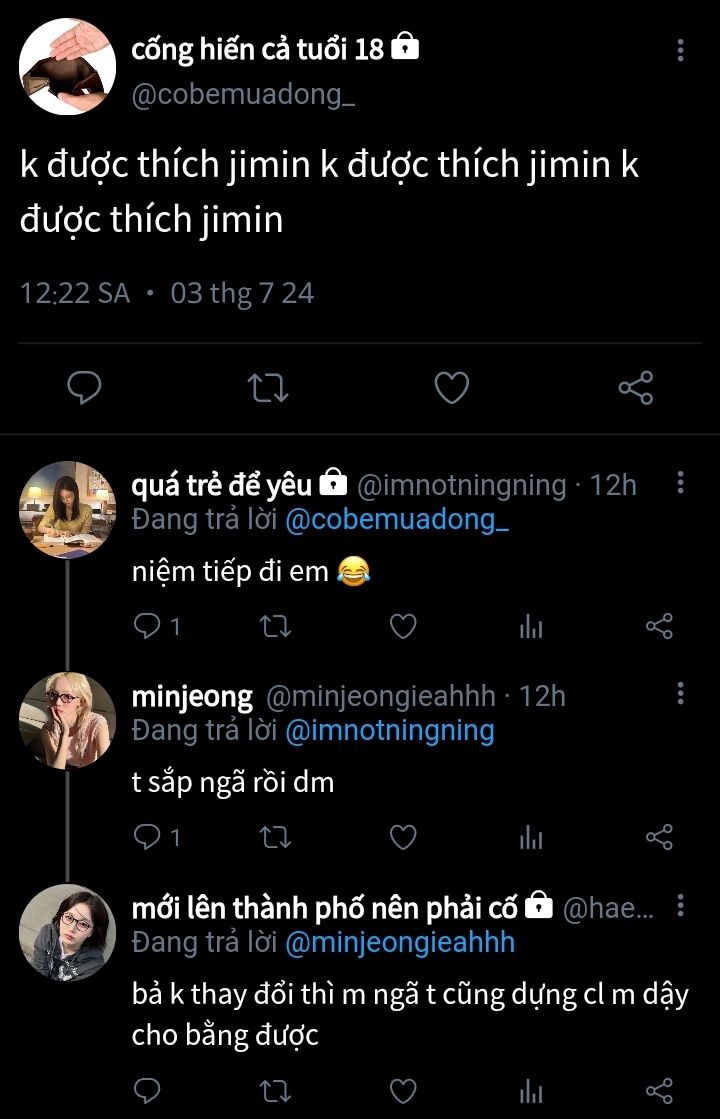Open more options on the main tweet
720x1119 pixels.
(681, 50)
